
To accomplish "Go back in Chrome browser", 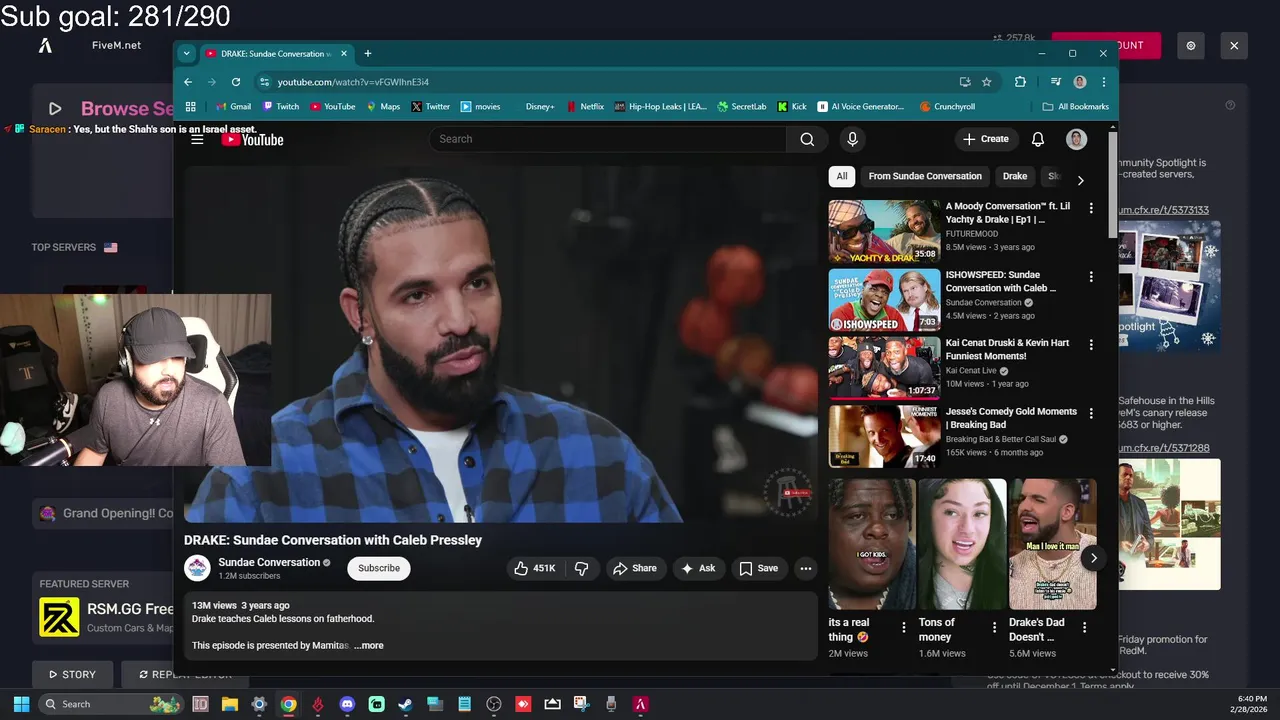I will pos(188,82).
